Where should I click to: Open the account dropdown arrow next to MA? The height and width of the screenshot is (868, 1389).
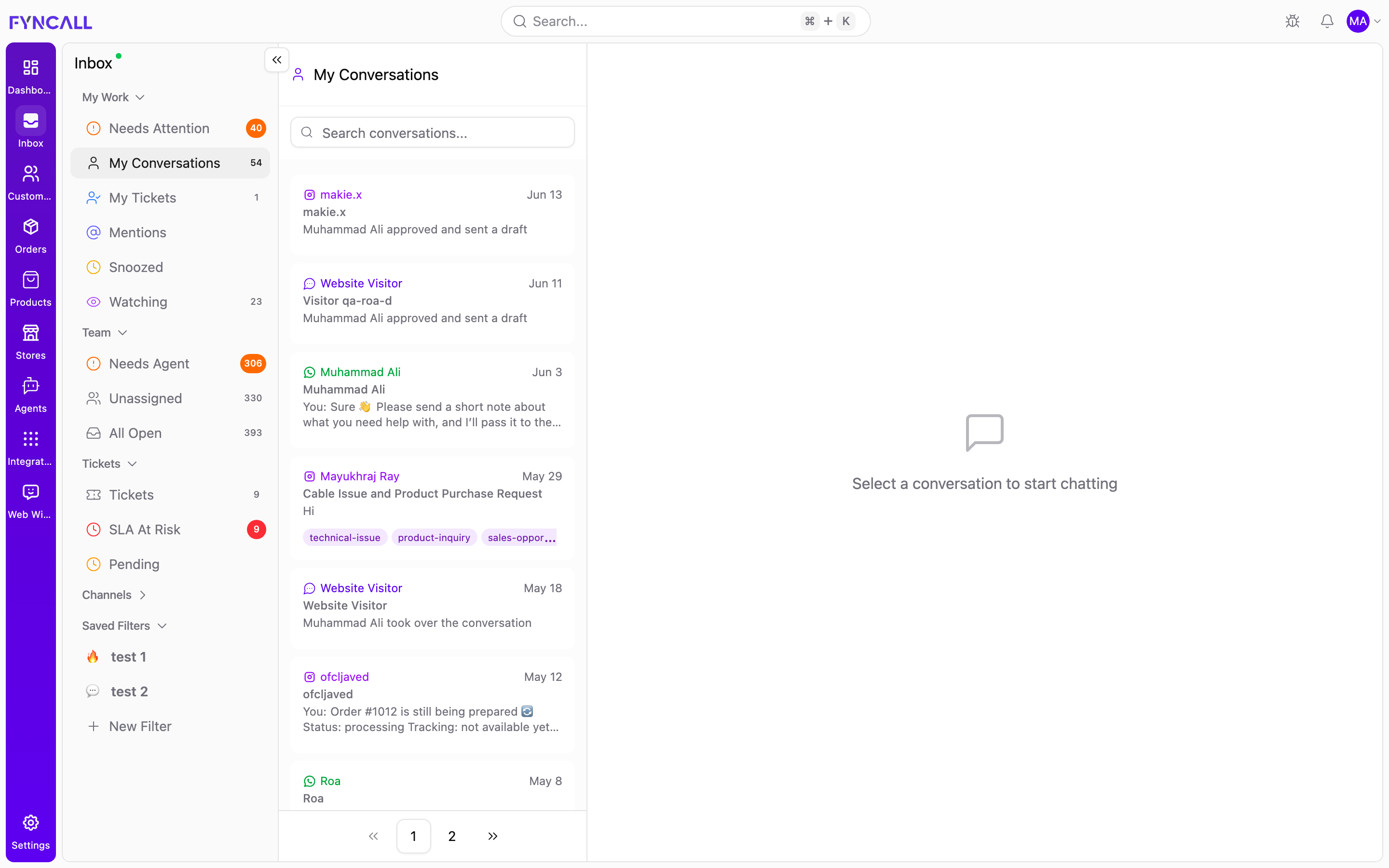pos(1377,21)
